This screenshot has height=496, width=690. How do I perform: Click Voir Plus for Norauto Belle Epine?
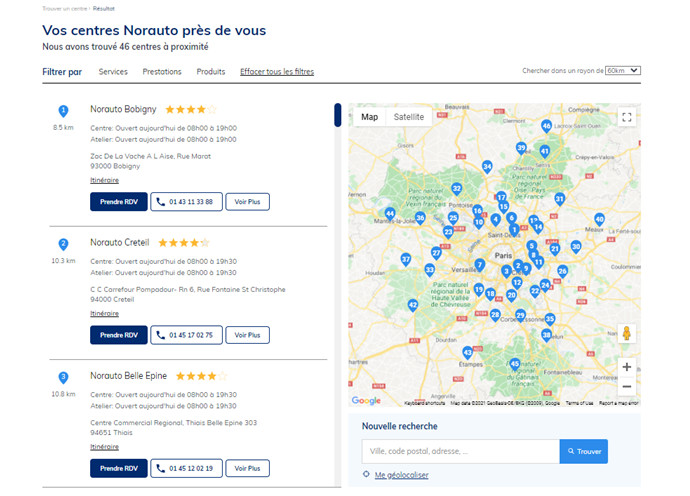(x=247, y=469)
